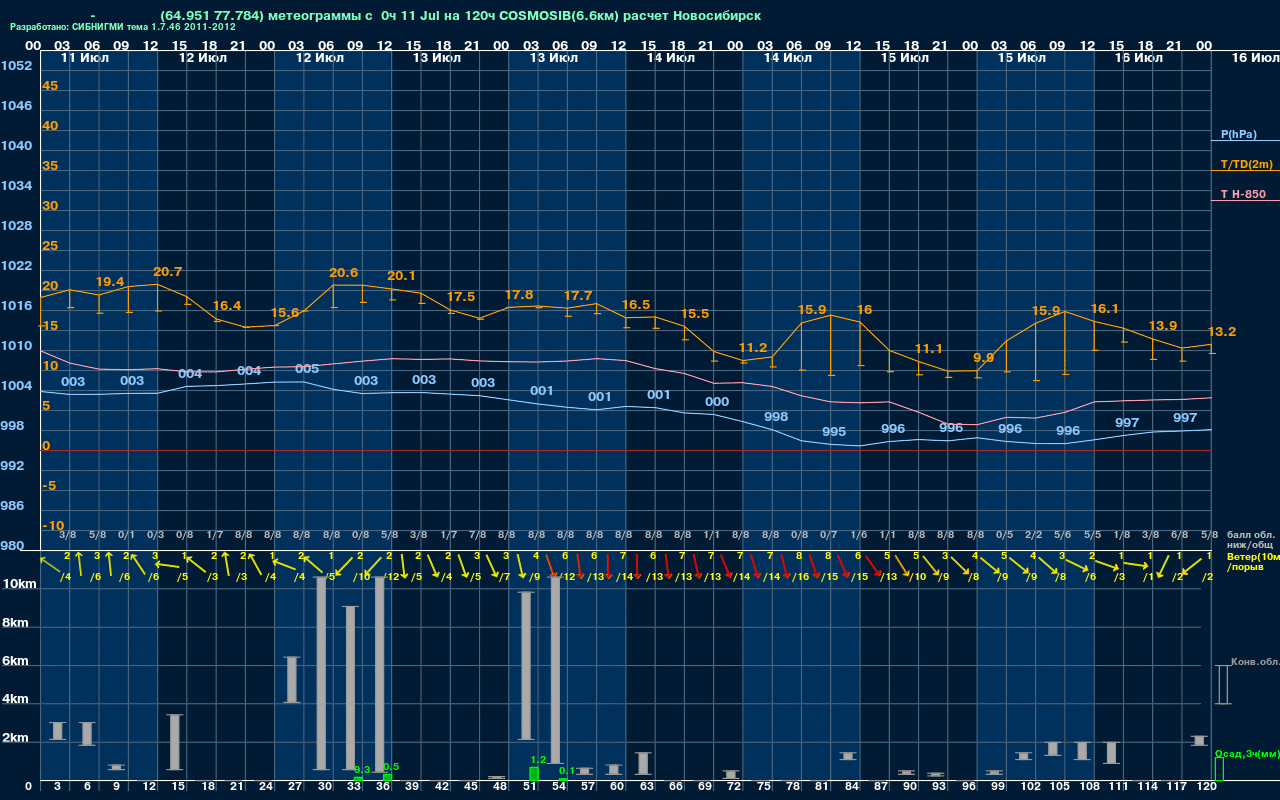Image resolution: width=1280 pixels, height=800 pixels.
Task: Click the 9.9 temperature minimum value
Action: 984,358
